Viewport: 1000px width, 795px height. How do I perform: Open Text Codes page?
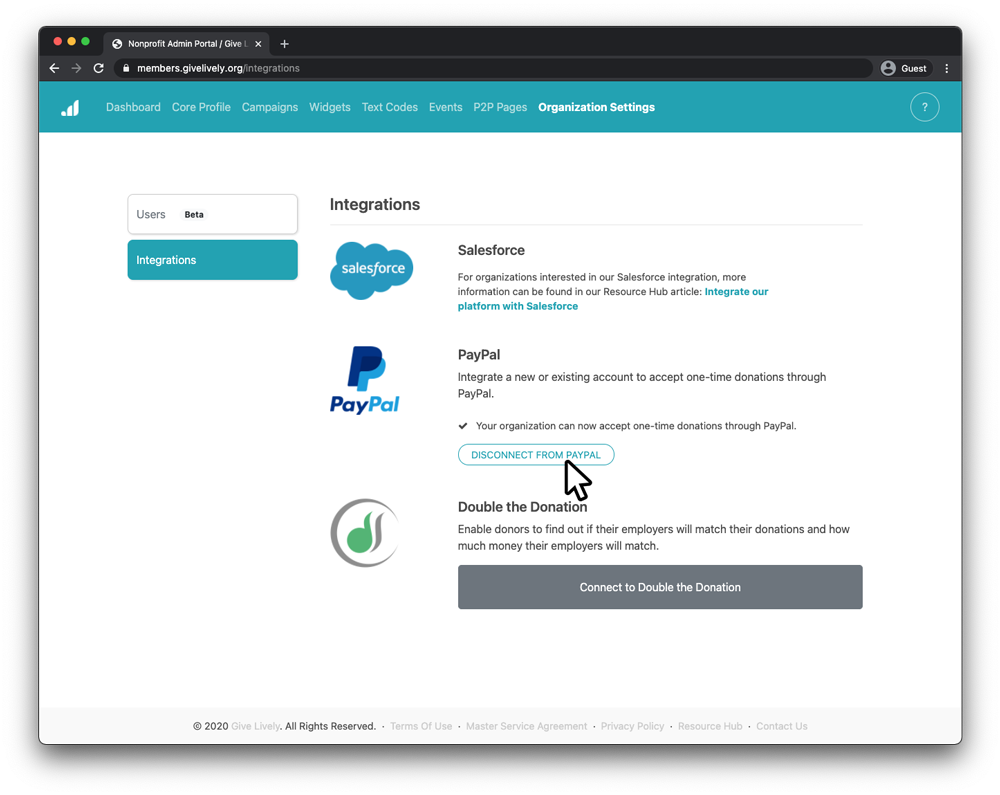click(390, 107)
